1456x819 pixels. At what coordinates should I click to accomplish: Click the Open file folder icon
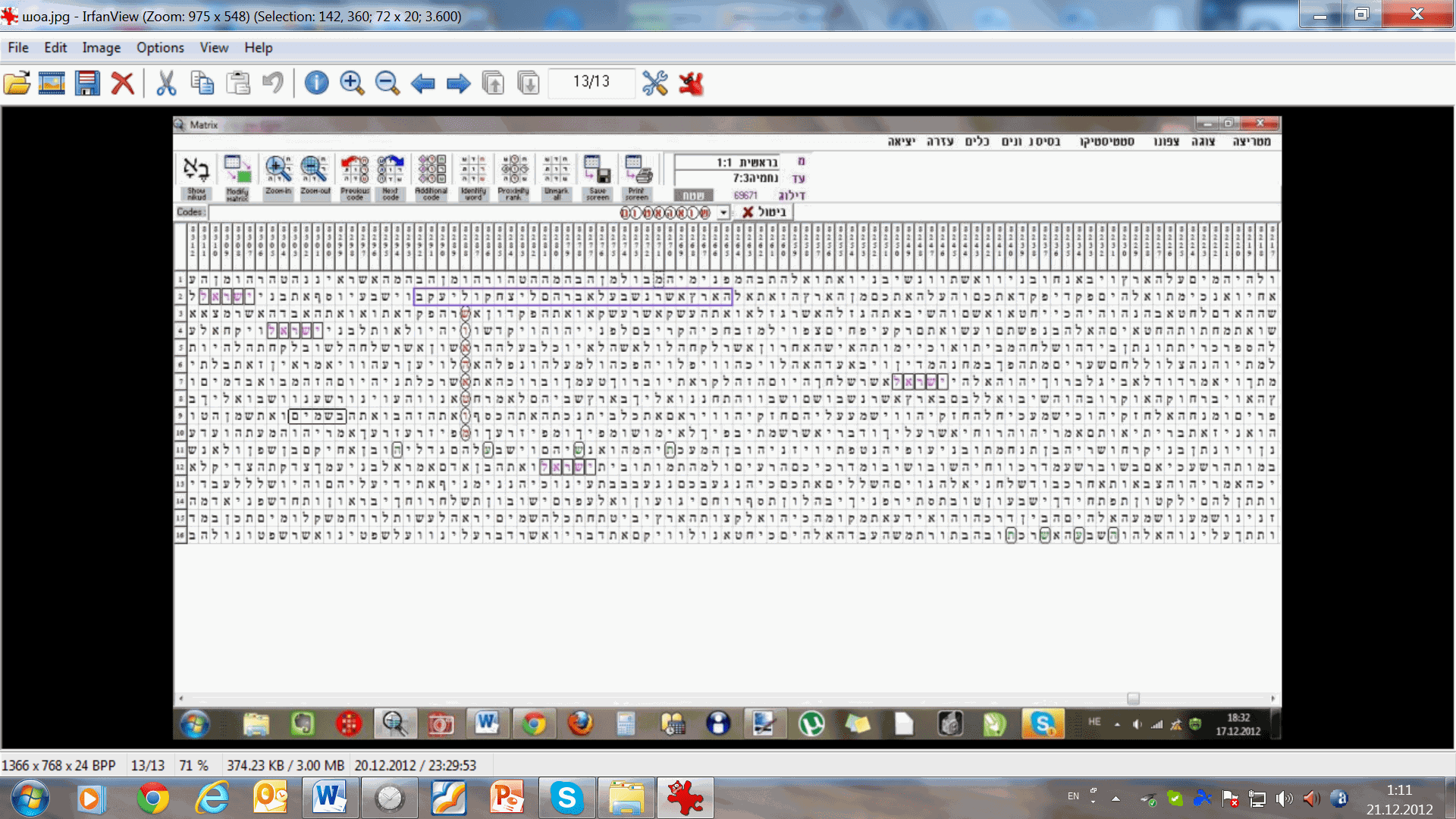[x=17, y=83]
